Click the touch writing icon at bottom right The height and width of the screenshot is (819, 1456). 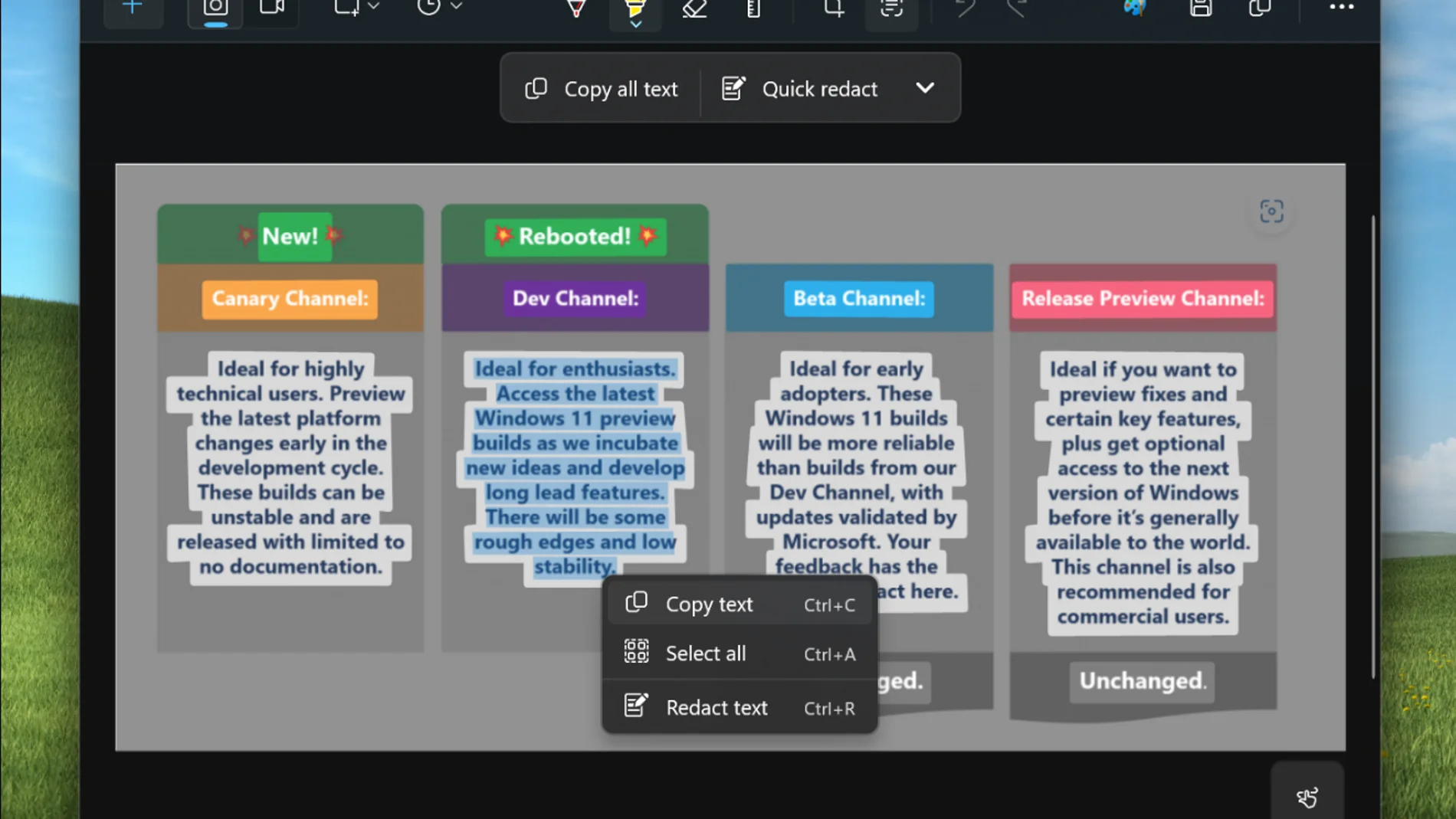coord(1307,797)
